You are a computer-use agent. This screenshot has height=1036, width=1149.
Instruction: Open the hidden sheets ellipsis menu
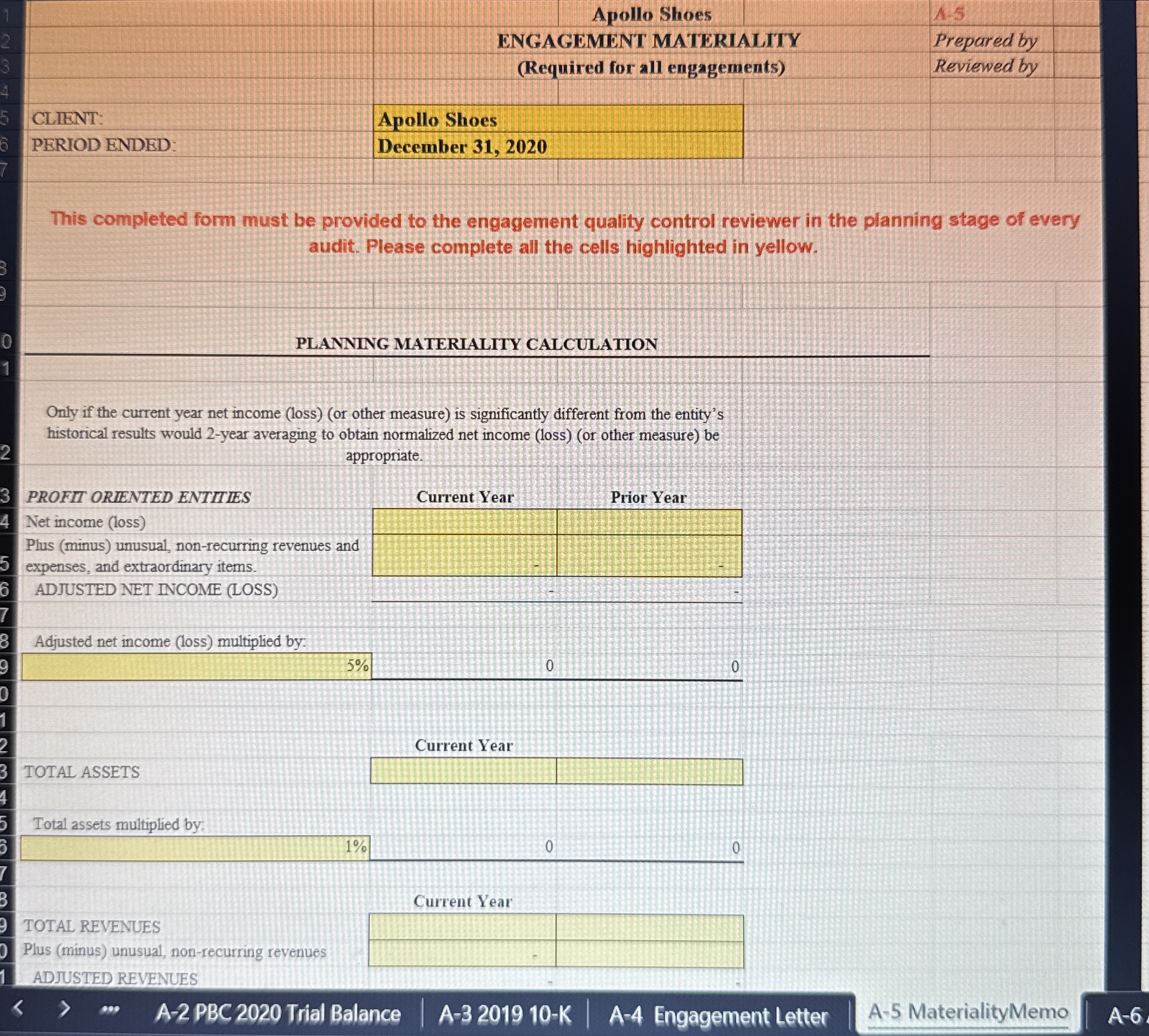[109, 1010]
